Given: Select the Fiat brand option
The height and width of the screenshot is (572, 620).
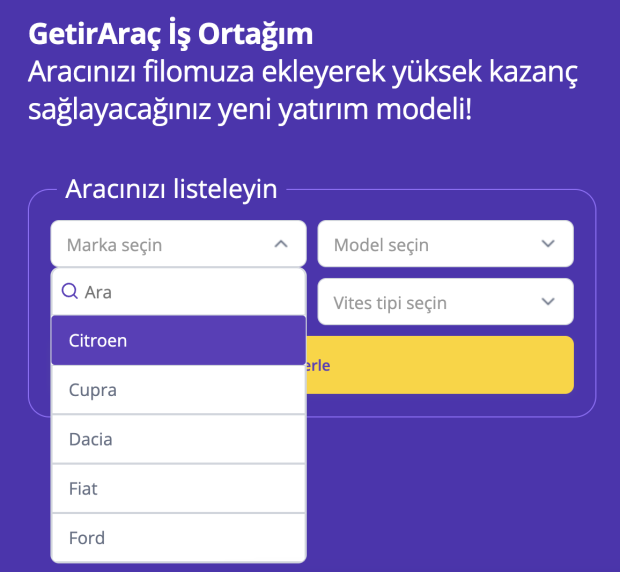Looking at the screenshot, I should pos(178,489).
